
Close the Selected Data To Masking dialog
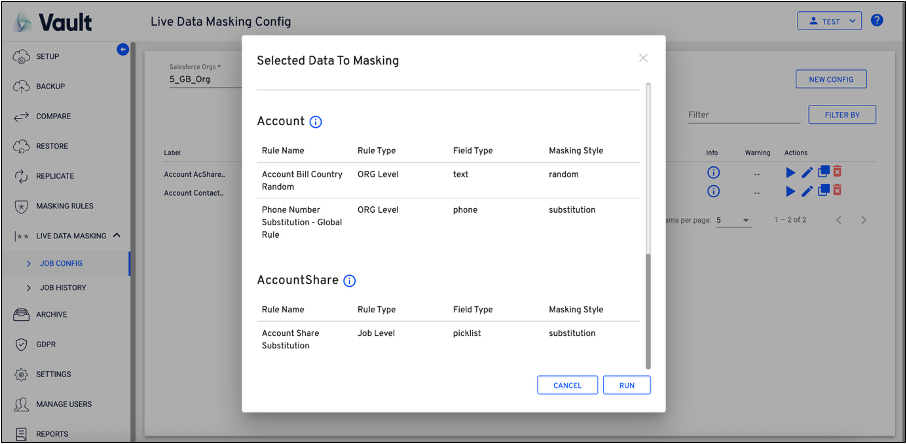[x=643, y=58]
